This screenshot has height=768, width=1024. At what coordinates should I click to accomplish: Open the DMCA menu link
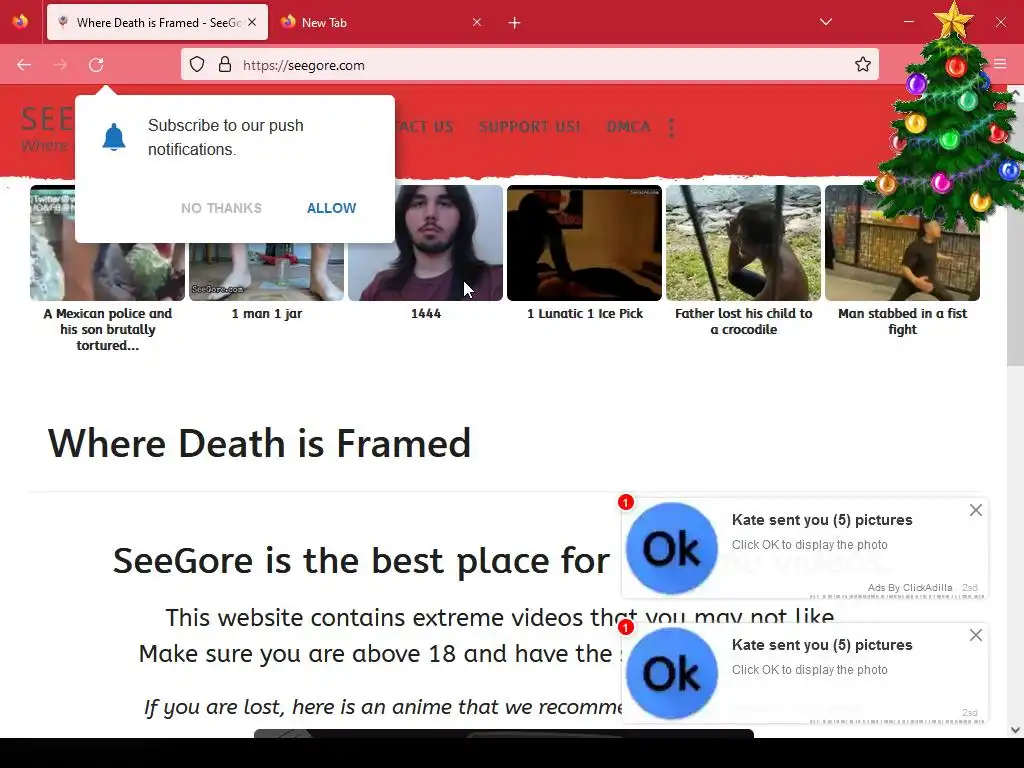point(628,127)
